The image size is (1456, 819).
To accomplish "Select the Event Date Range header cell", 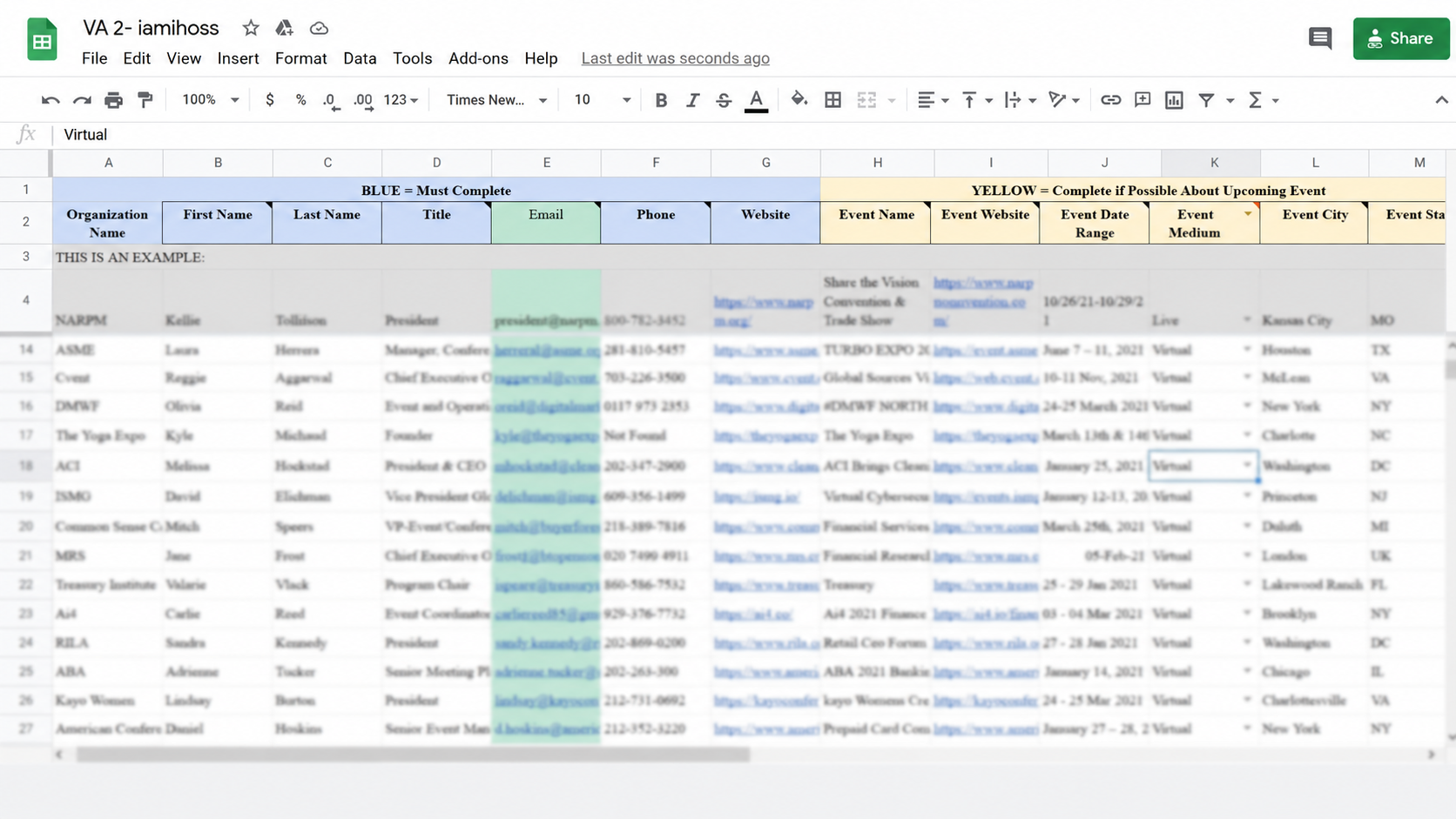I will (x=1095, y=223).
